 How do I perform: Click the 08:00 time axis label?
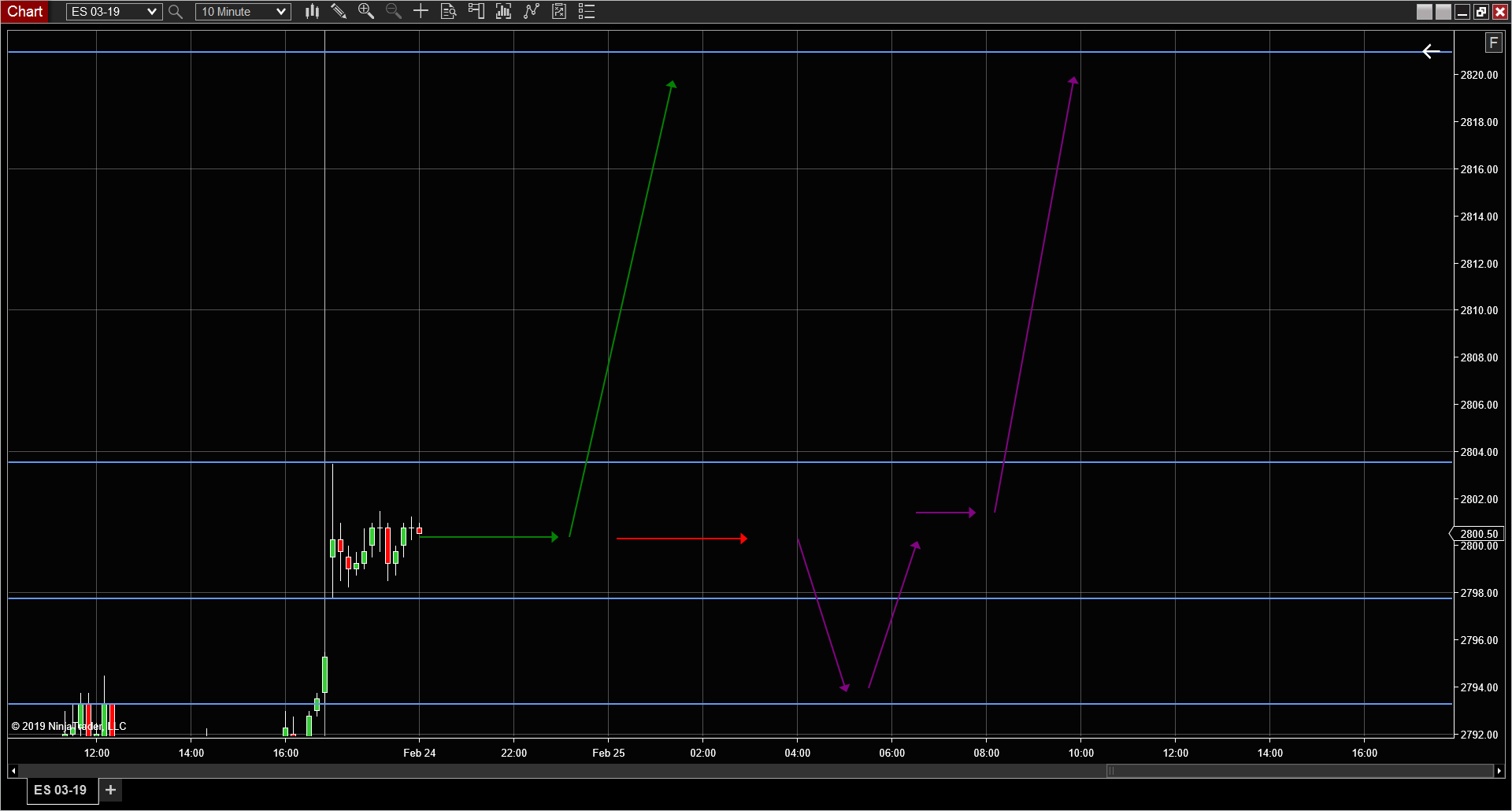(986, 753)
